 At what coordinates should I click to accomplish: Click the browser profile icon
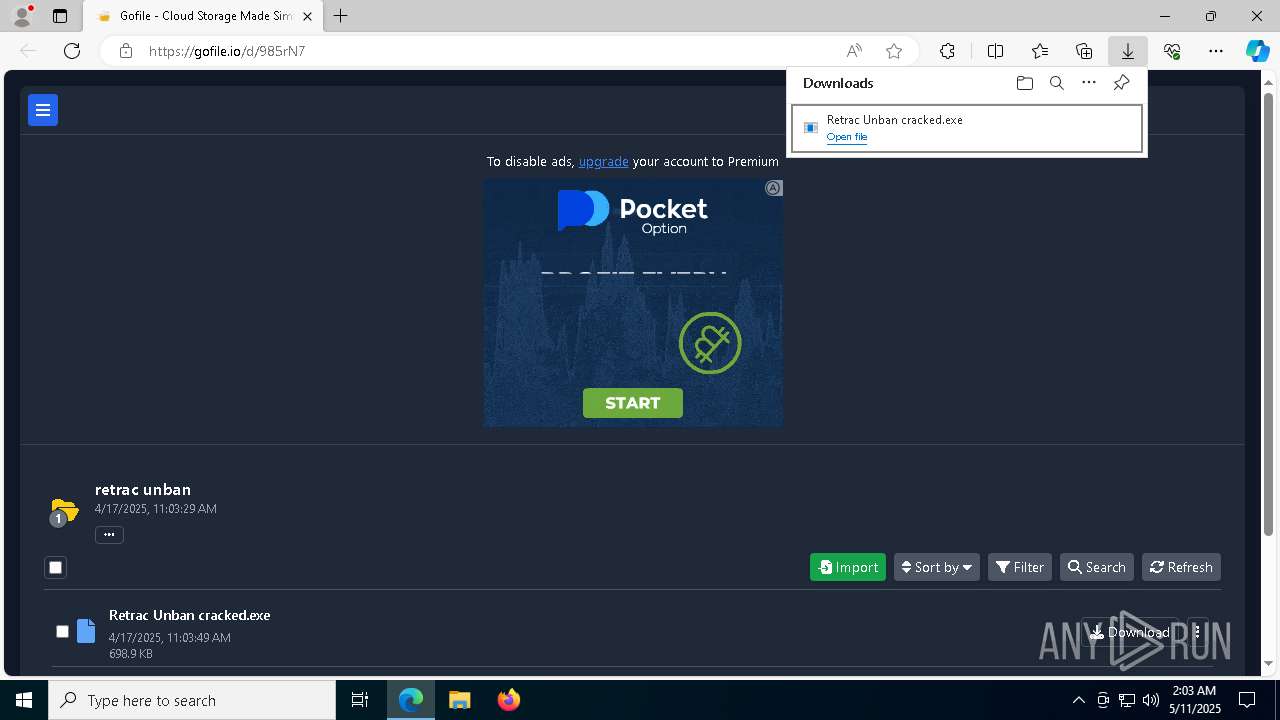(x=22, y=16)
